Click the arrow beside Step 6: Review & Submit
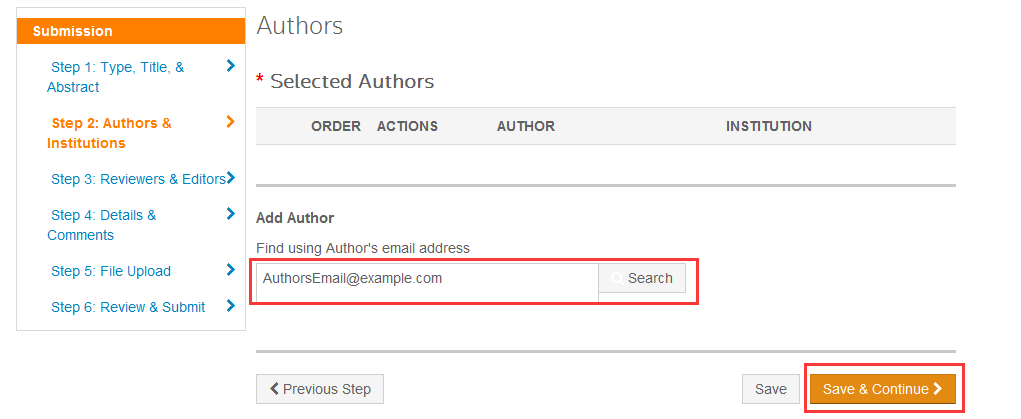The height and width of the screenshot is (419, 1021). pyautogui.click(x=231, y=306)
